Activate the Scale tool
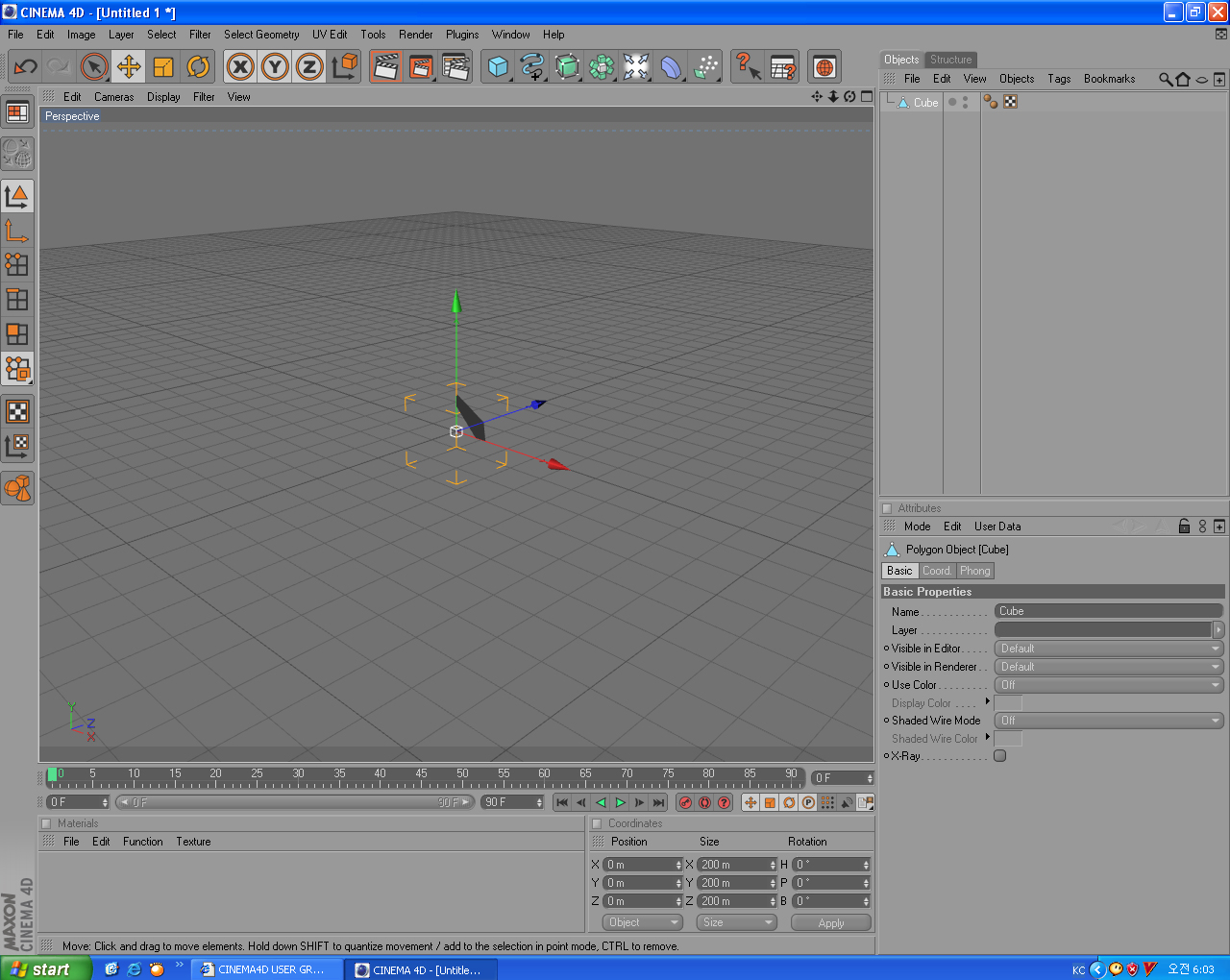The height and width of the screenshot is (980, 1230). 163,66
